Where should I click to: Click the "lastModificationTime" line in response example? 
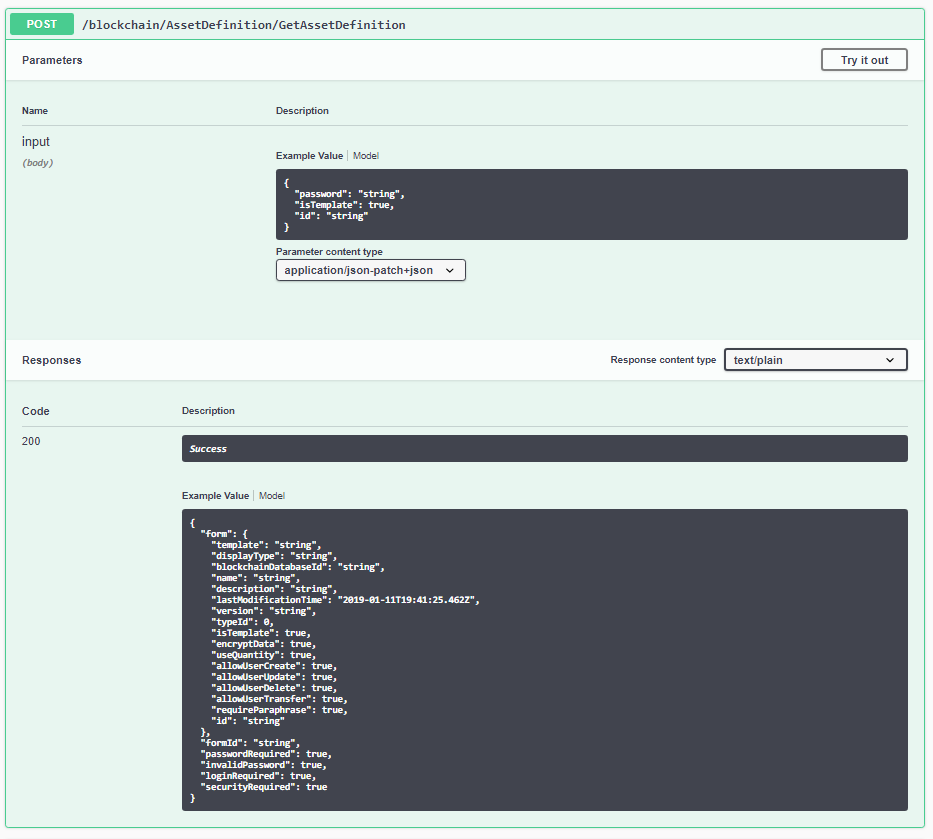[345, 600]
